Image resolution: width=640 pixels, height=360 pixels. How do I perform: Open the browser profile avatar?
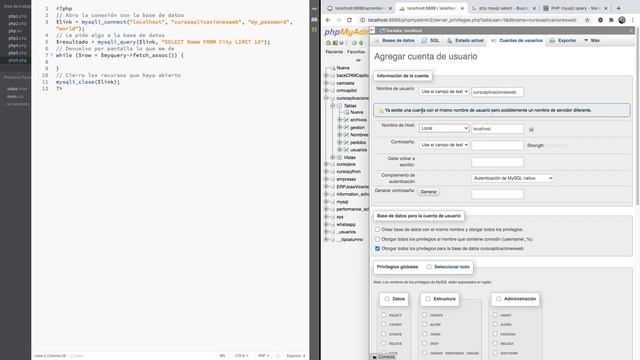pyautogui.click(x=622, y=20)
